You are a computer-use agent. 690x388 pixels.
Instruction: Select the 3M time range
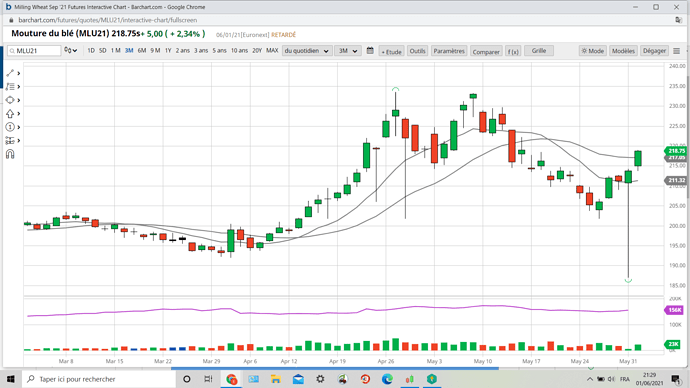pos(129,51)
